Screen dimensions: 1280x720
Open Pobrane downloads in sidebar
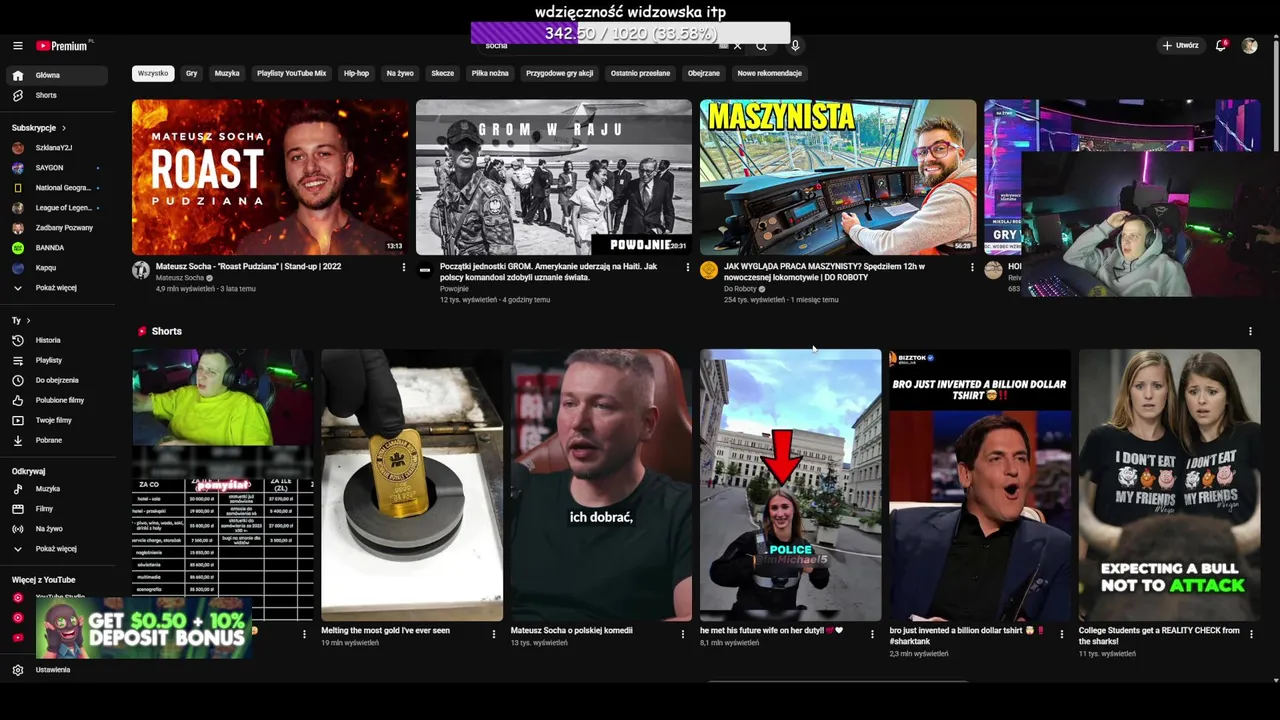(57, 440)
